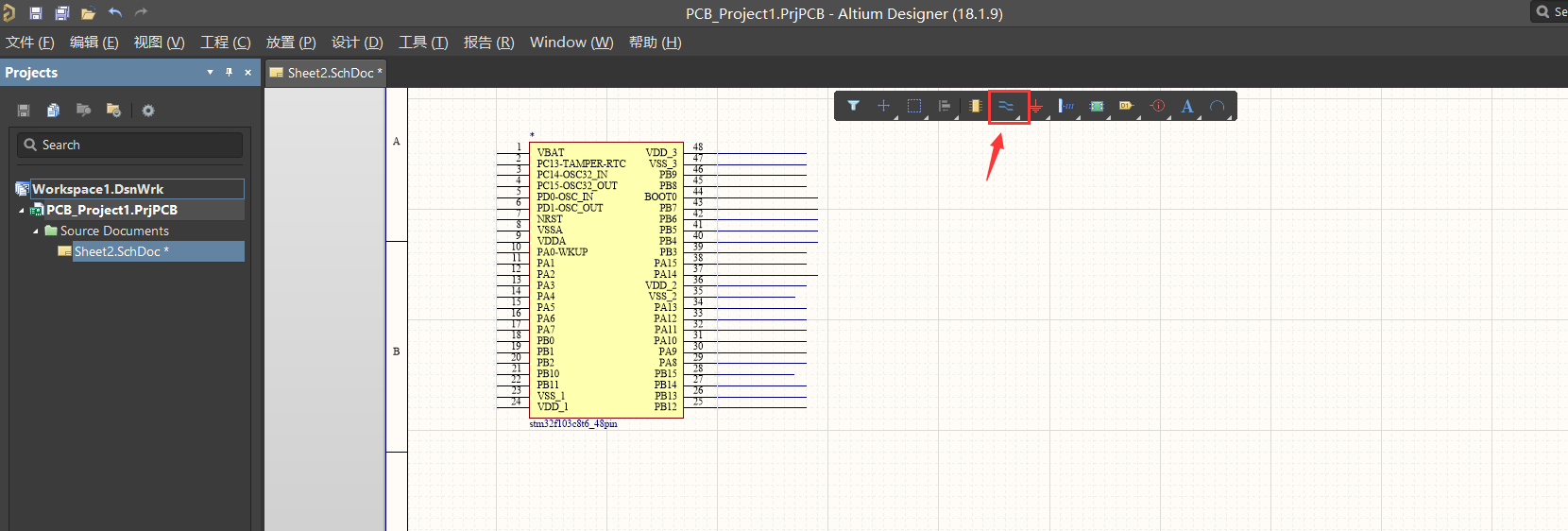The width and height of the screenshot is (1568, 531).
Task: Choose the move objects cross tool
Action: pos(883,106)
